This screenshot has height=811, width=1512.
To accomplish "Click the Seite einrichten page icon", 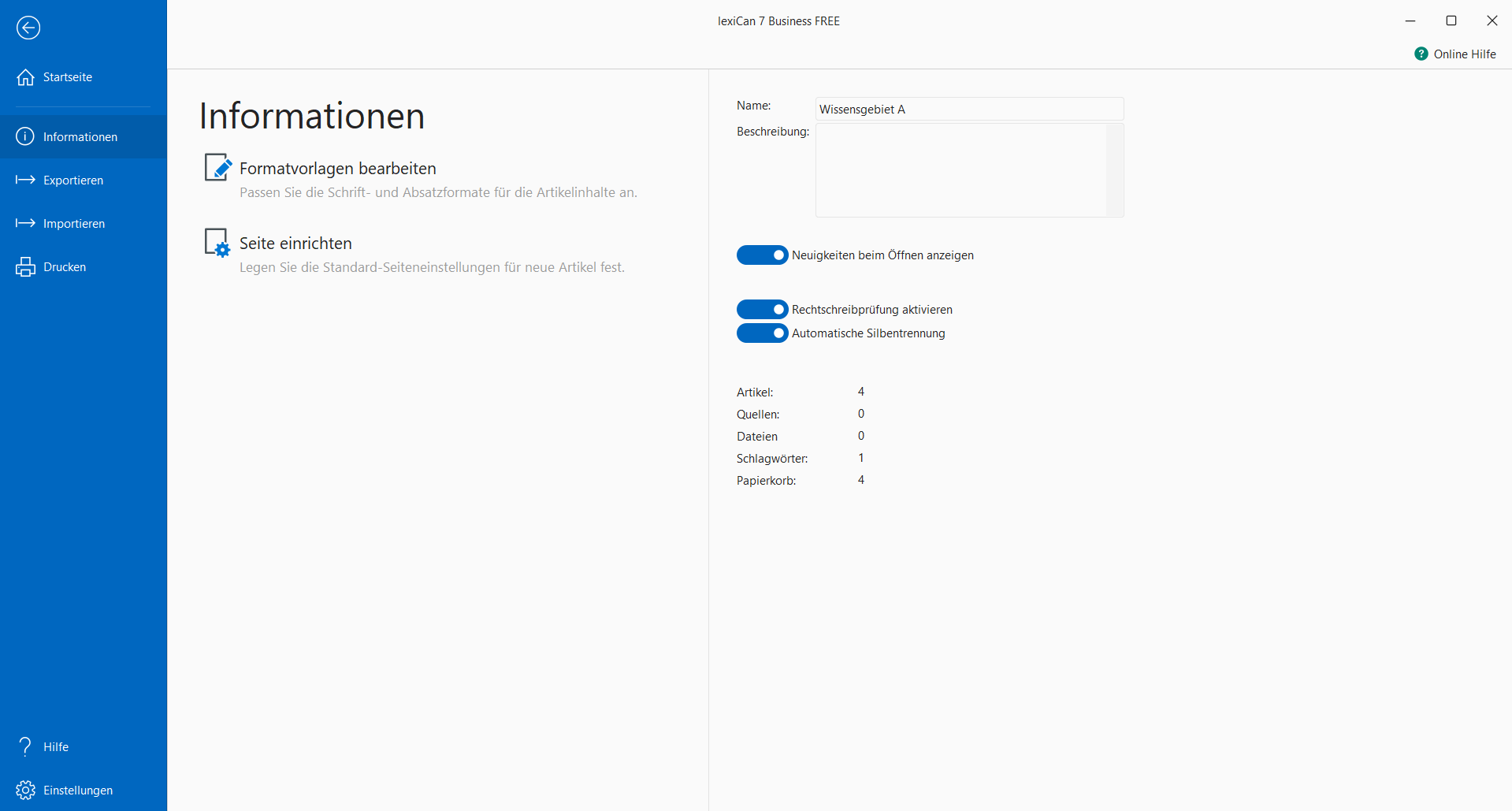I will coord(217,243).
